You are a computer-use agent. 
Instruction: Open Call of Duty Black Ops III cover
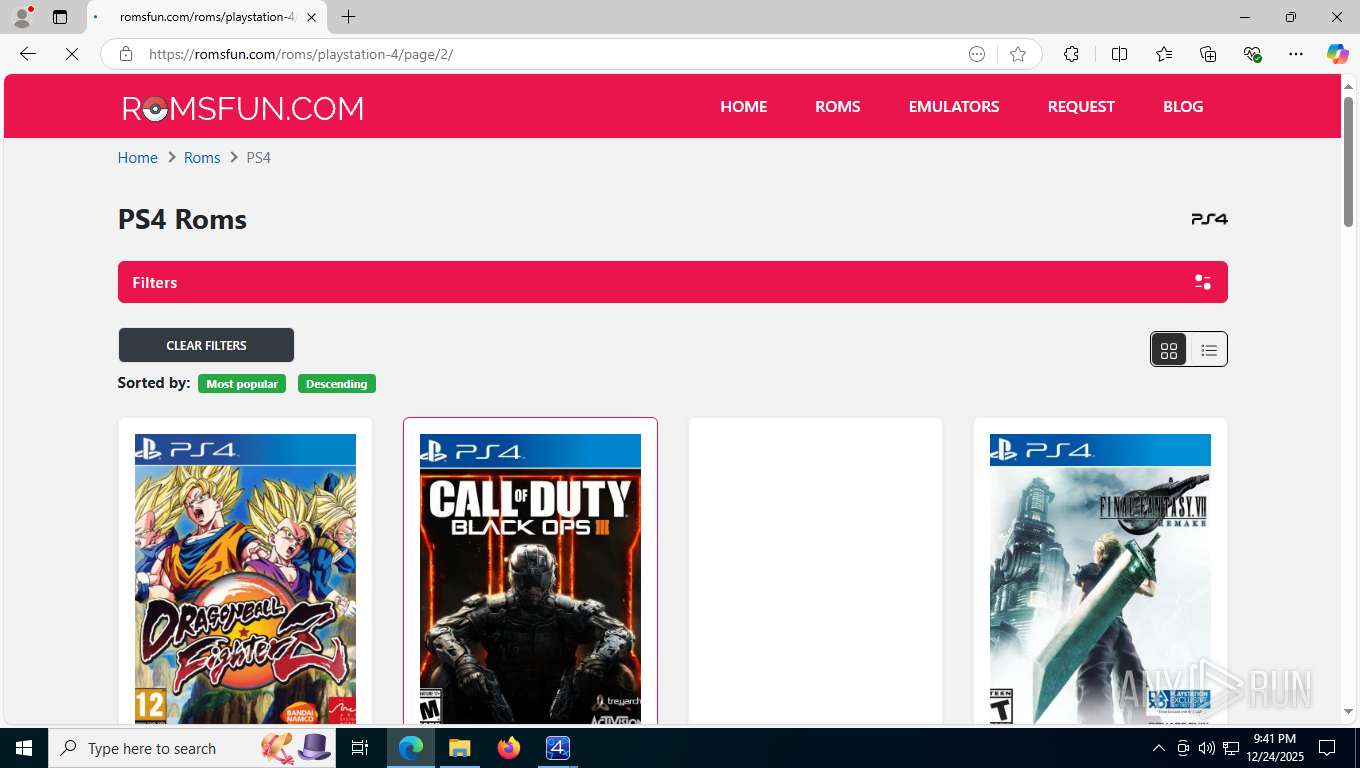click(530, 579)
